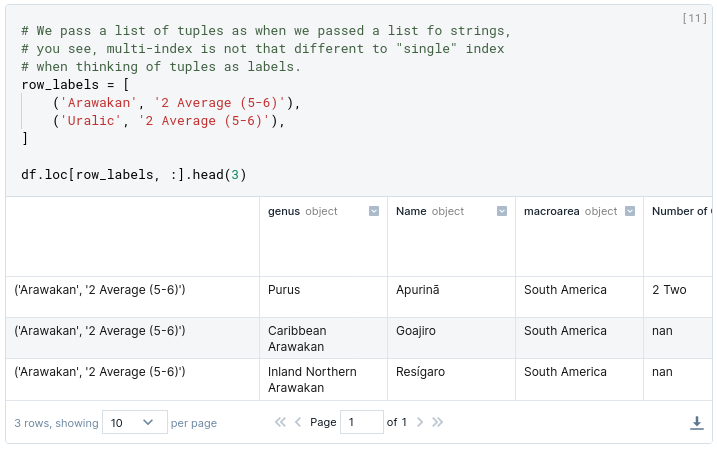
Task: Open the Name column dropdown menu
Action: 502,211
